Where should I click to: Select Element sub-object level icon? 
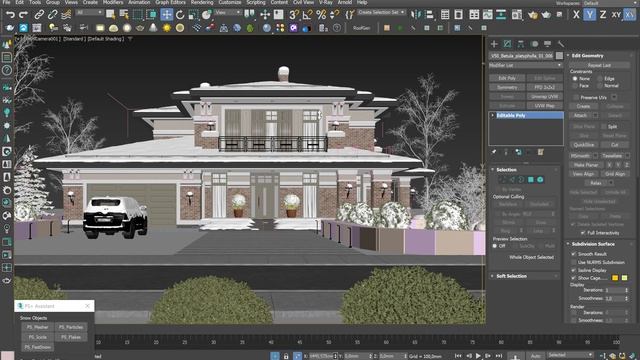click(540, 180)
